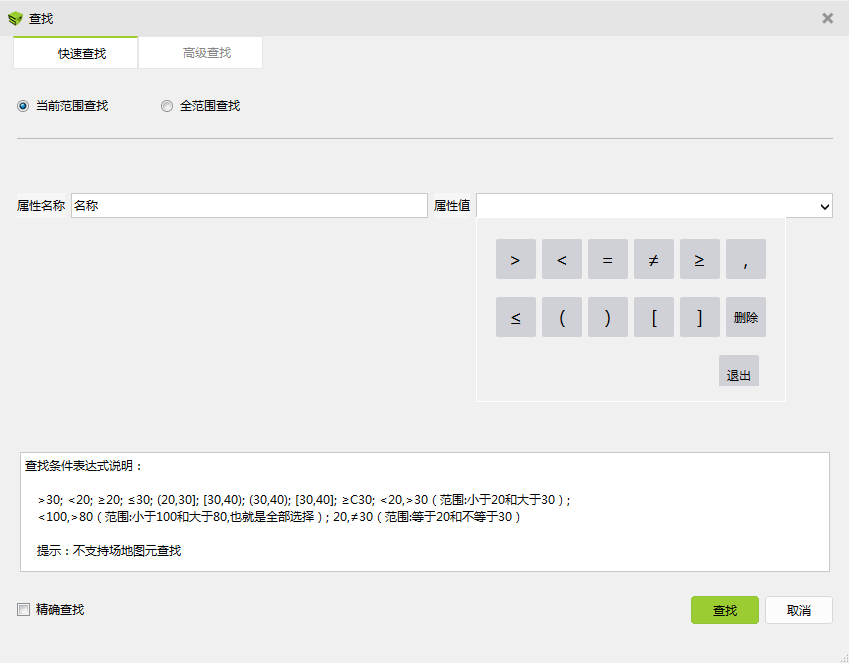Image resolution: width=849 pixels, height=663 pixels.
Task: Click the 查找条件表达式说明 heading text
Action: pyautogui.click(x=83, y=466)
